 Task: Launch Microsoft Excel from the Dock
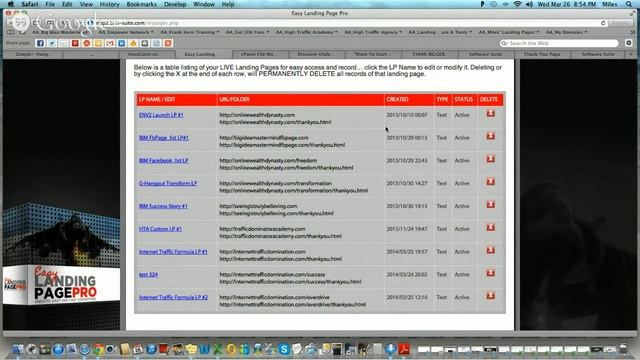click(x=218, y=349)
